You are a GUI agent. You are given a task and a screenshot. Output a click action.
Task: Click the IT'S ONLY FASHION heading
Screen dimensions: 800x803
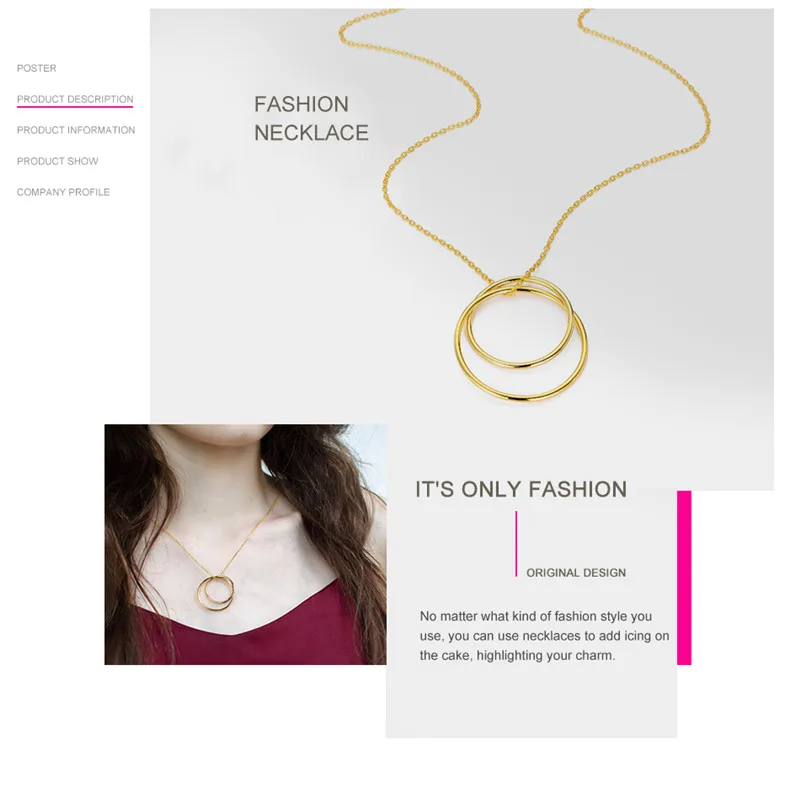[521, 489]
